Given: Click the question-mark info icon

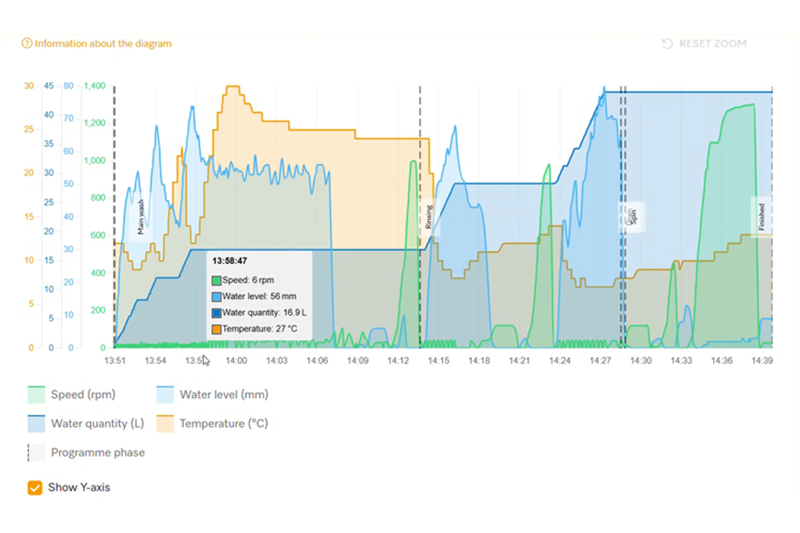Looking at the screenshot, I should coord(27,44).
